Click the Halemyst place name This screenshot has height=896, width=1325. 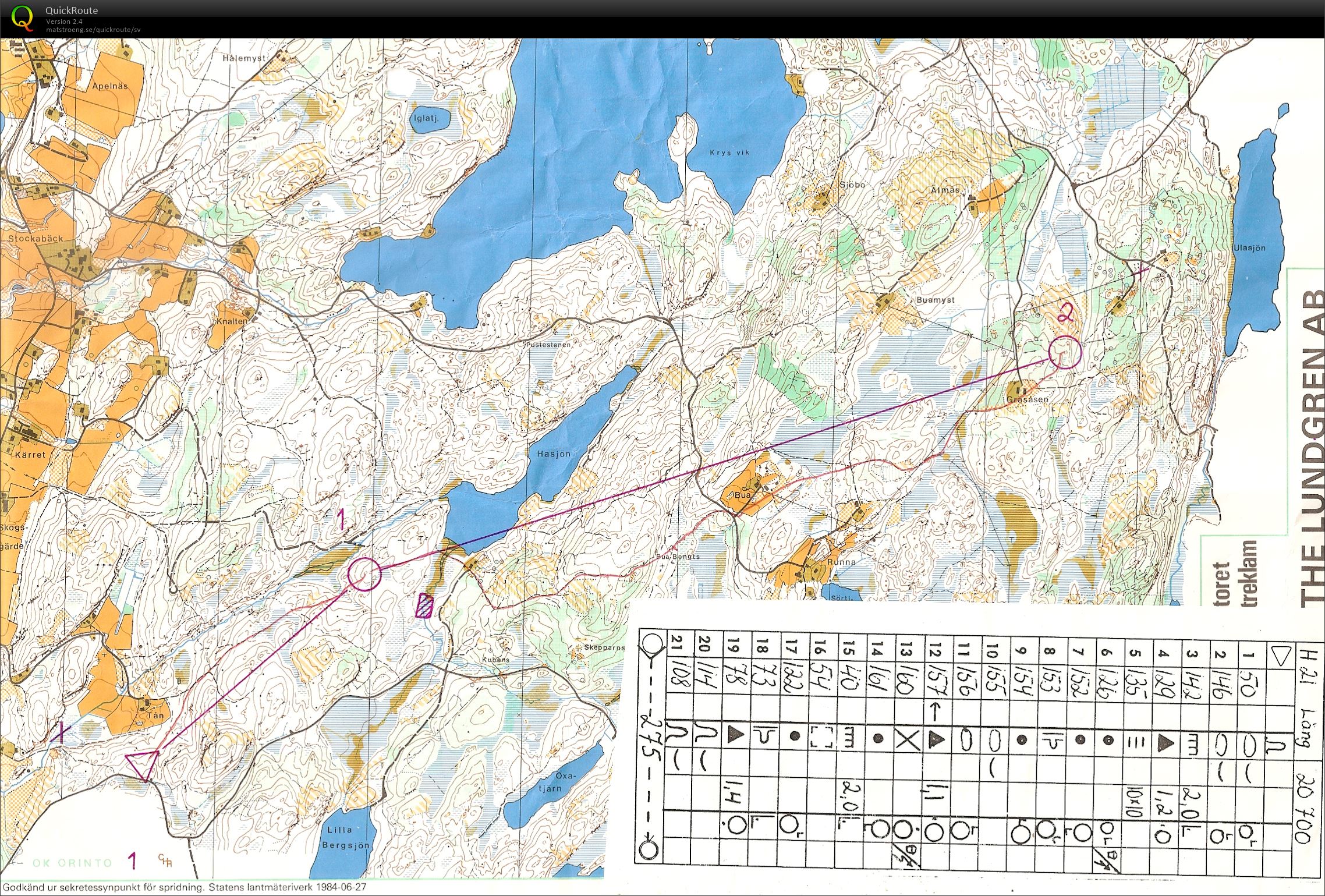coord(243,58)
